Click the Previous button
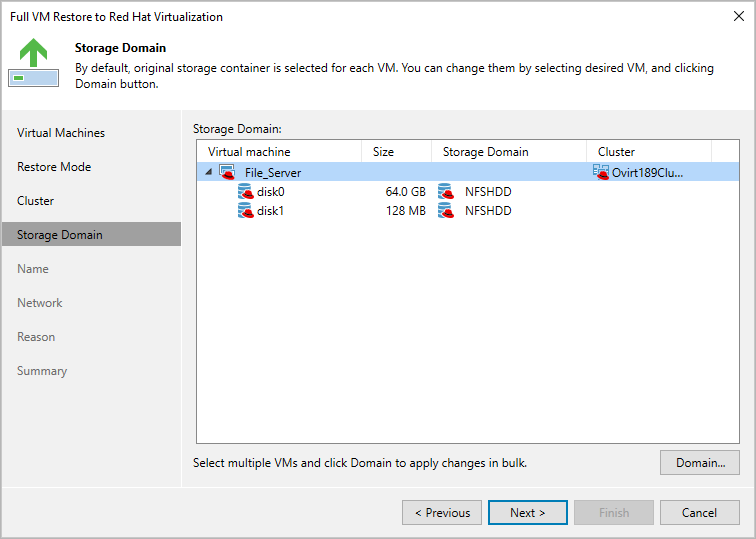This screenshot has width=756, height=539. [442, 512]
